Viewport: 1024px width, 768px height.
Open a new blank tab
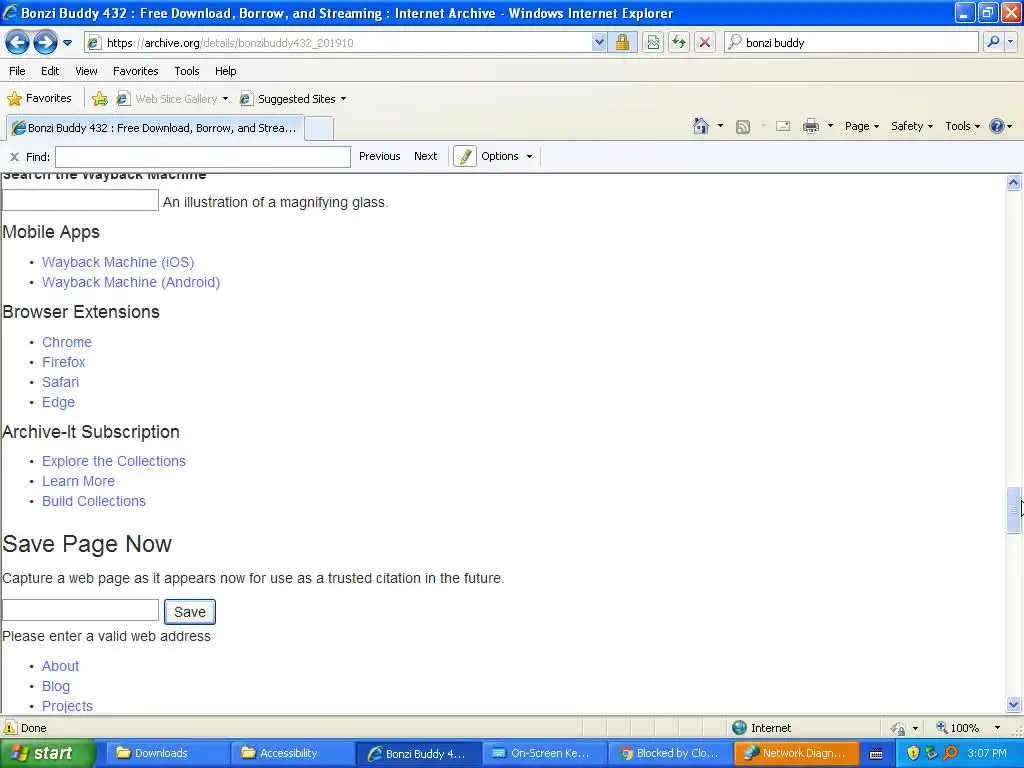[x=319, y=129]
